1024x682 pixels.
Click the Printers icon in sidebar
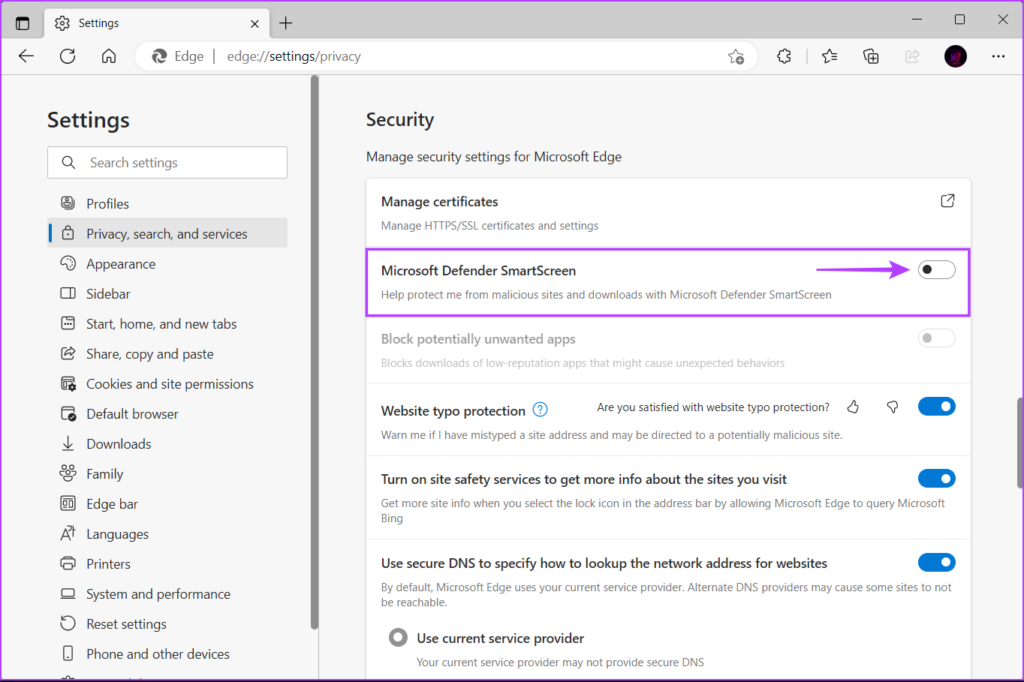coord(68,563)
